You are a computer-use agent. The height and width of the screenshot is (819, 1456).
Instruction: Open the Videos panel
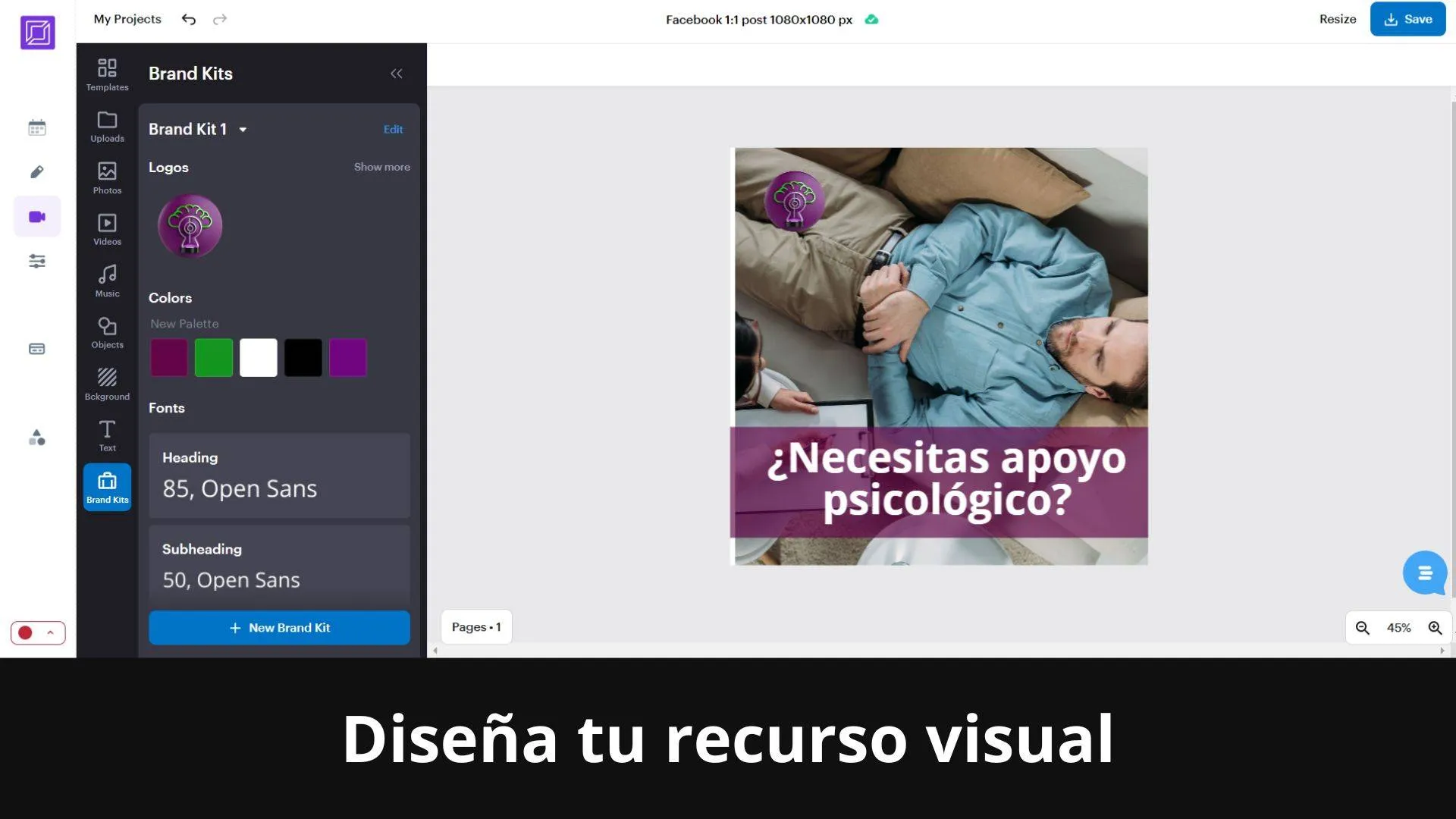(106, 229)
